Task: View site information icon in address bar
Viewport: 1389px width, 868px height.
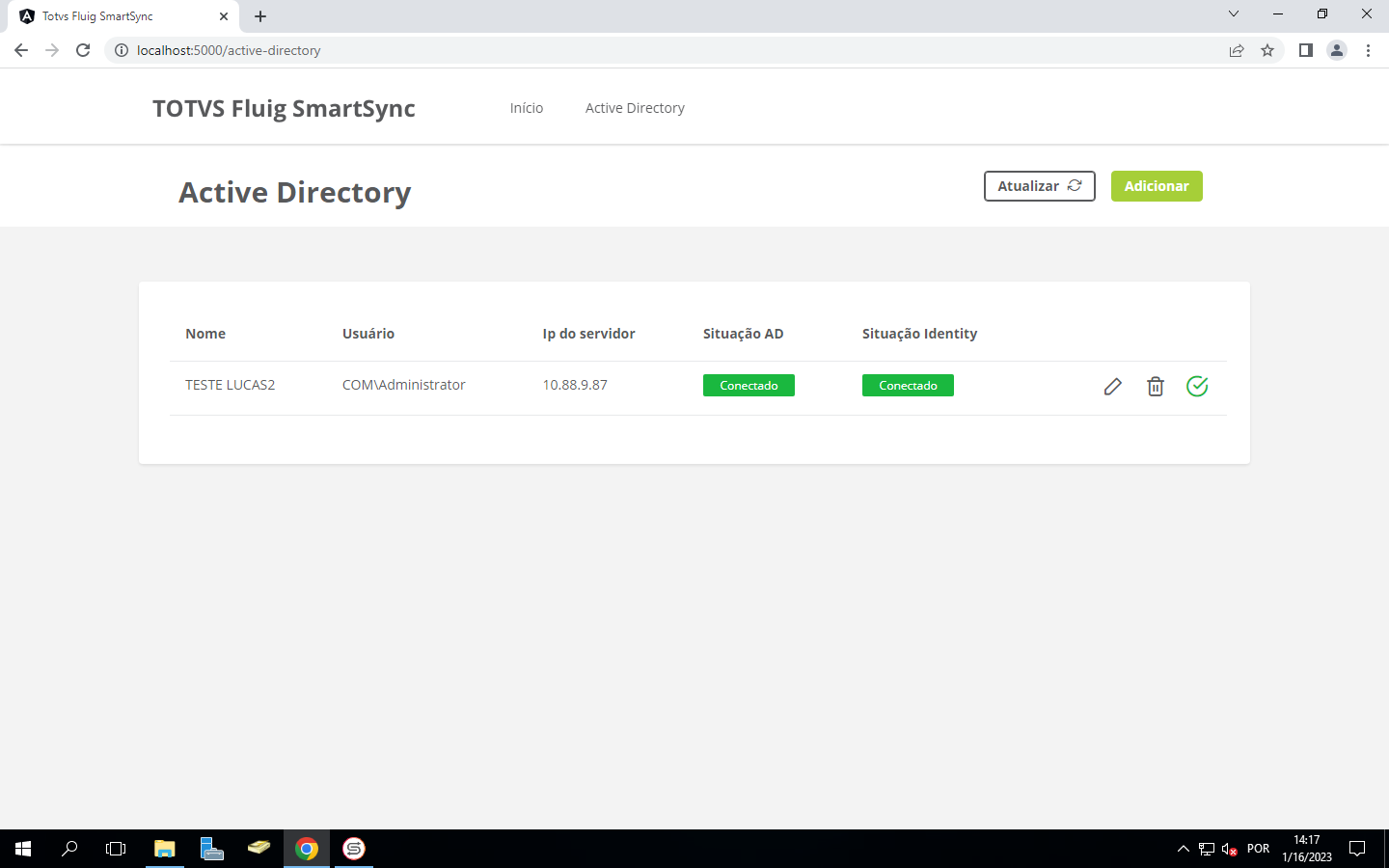Action: pos(122,50)
